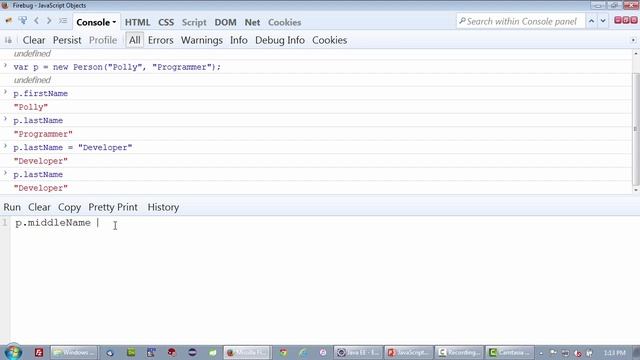Screen dimensions: 640x360
Task: Expand the p.firstName command entry
Action: (5, 93)
